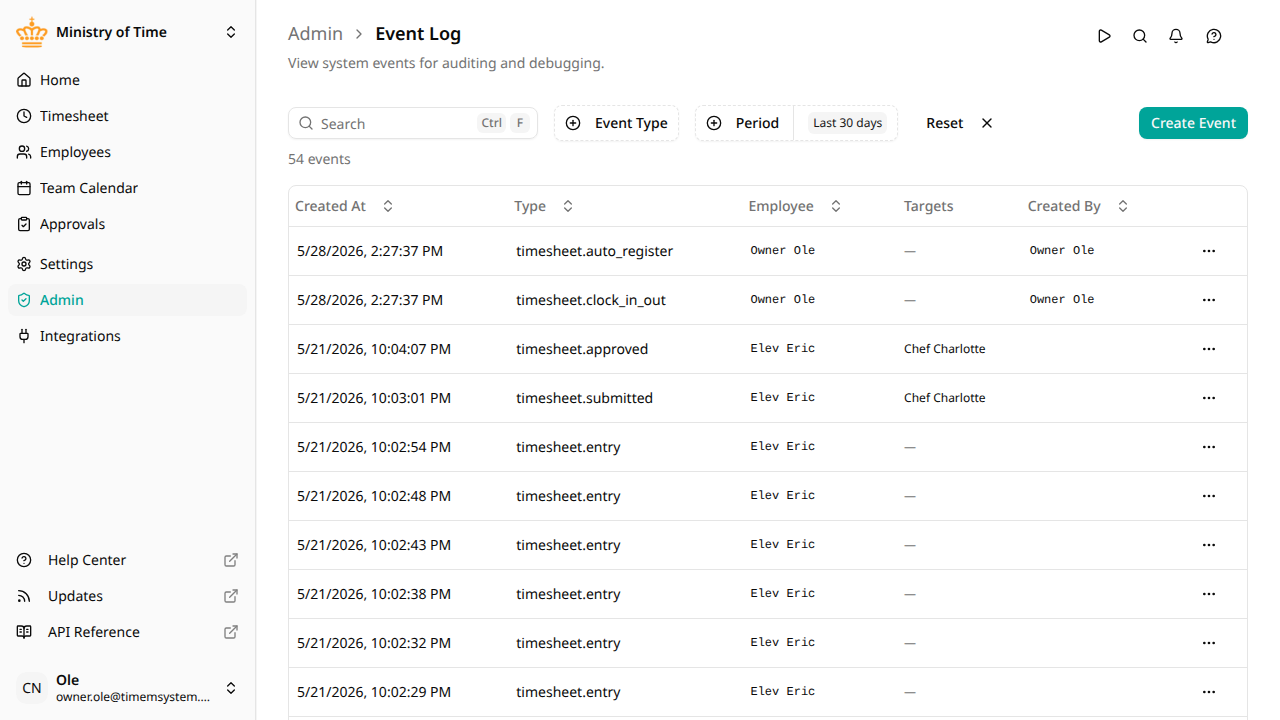This screenshot has width=1280, height=720.
Task: Click the timesheet.submitted type cell
Action: tap(584, 398)
